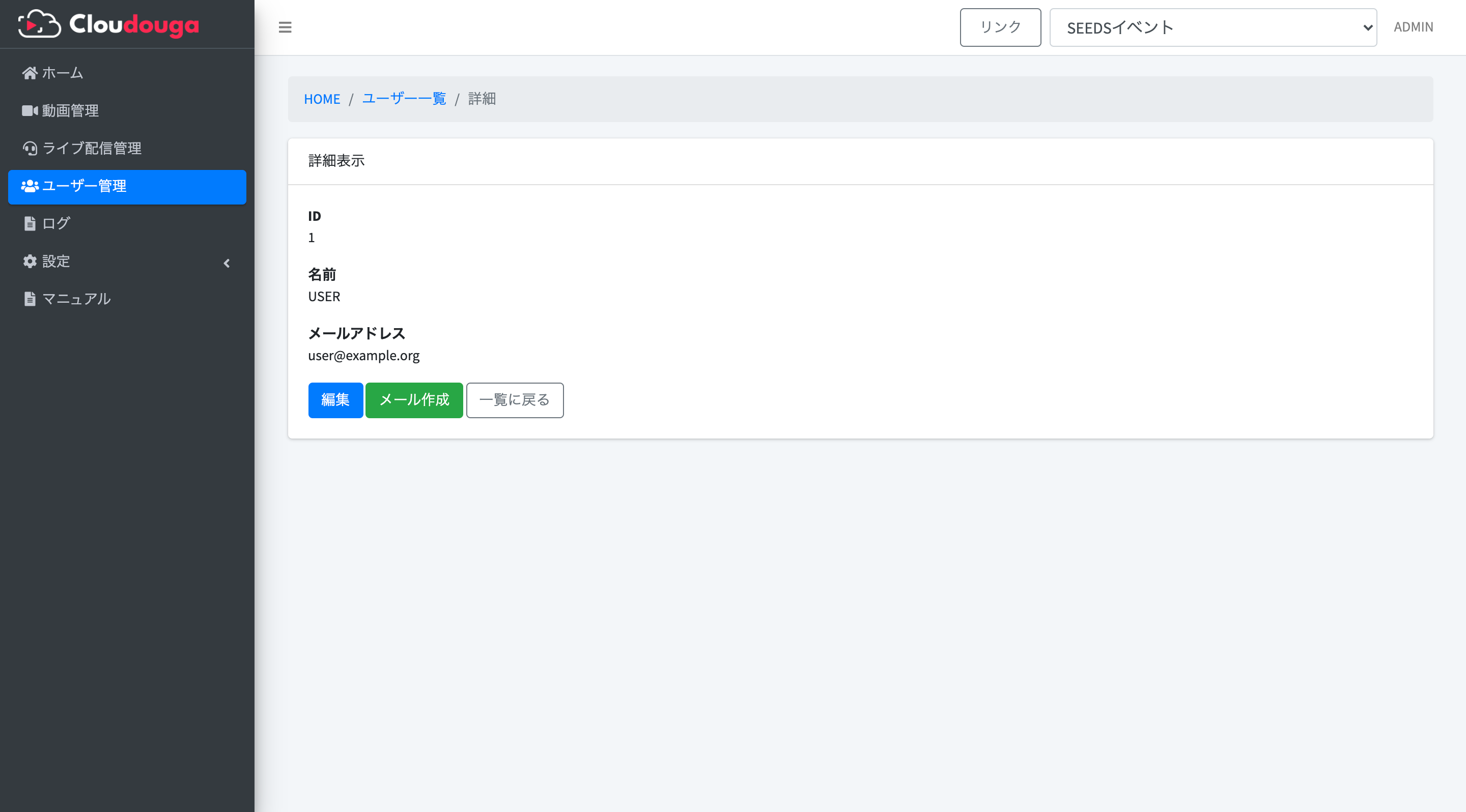
Task: Open the マニュアル menu item
Action: tap(127, 299)
